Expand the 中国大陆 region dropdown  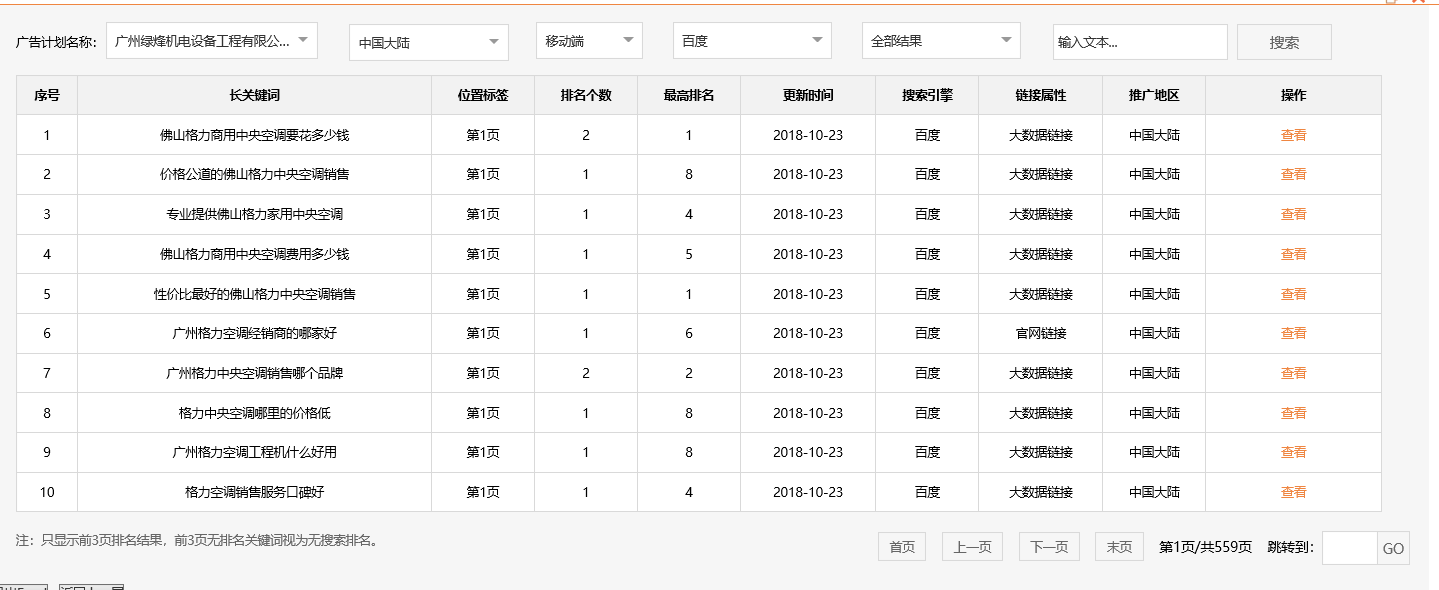pyautogui.click(x=428, y=41)
